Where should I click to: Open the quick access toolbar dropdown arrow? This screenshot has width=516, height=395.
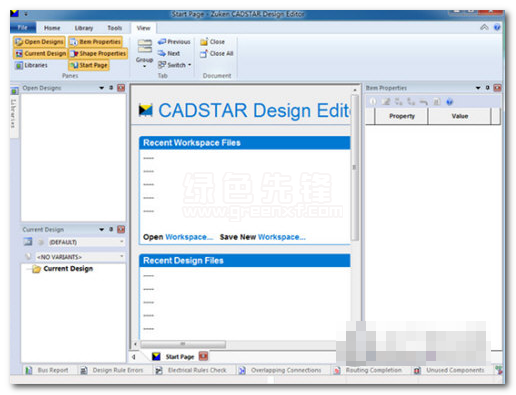pos(26,14)
